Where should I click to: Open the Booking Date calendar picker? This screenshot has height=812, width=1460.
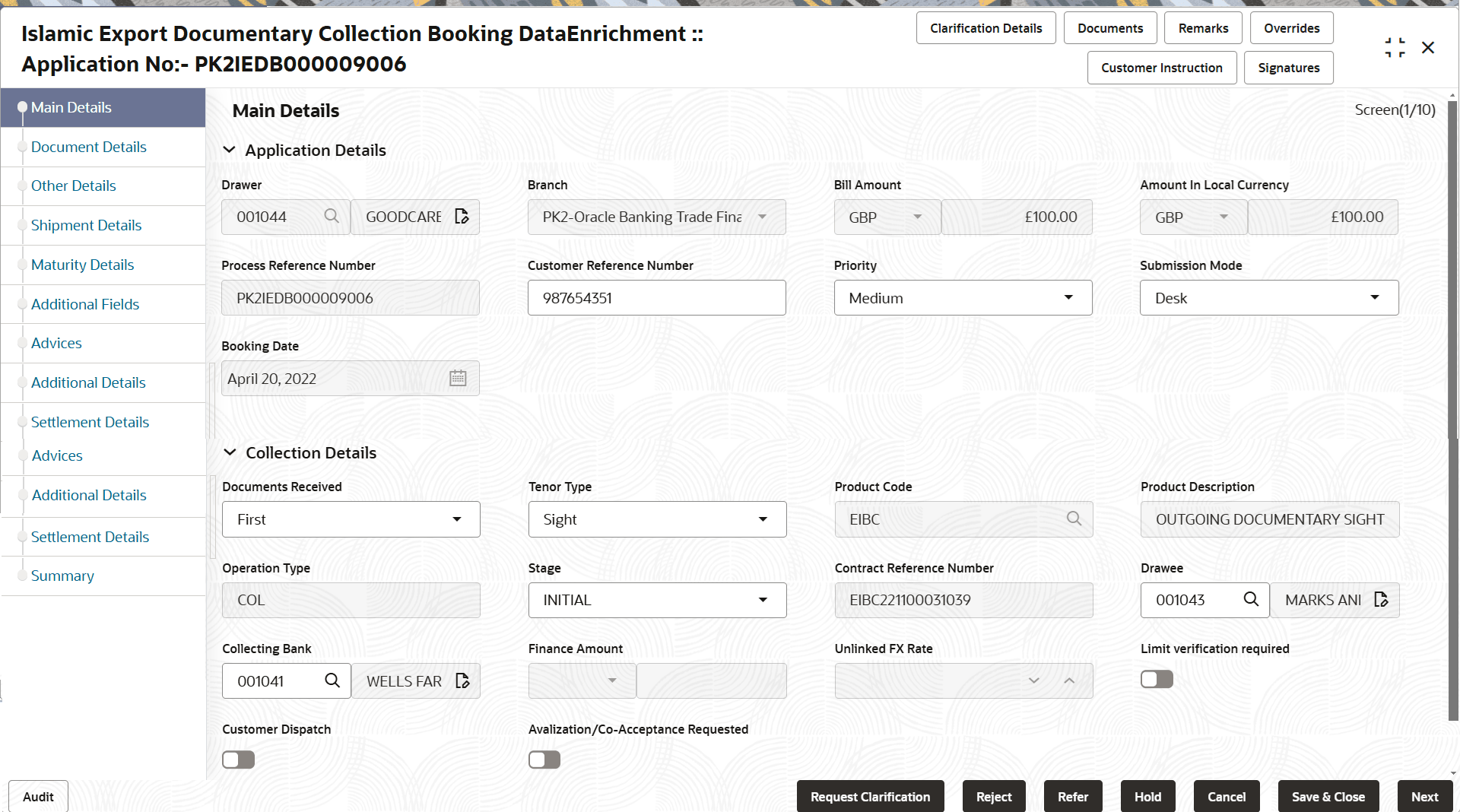457,378
